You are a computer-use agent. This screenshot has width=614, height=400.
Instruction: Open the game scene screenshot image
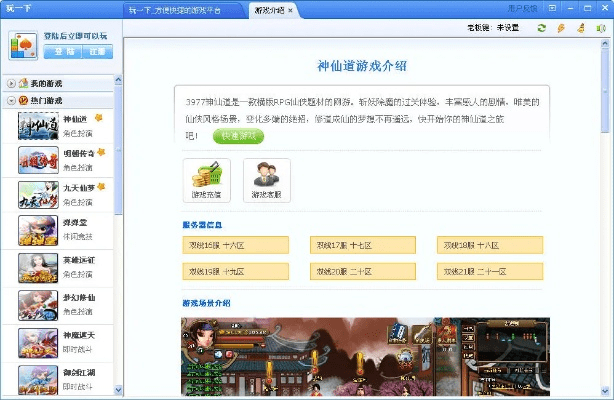click(x=365, y=357)
